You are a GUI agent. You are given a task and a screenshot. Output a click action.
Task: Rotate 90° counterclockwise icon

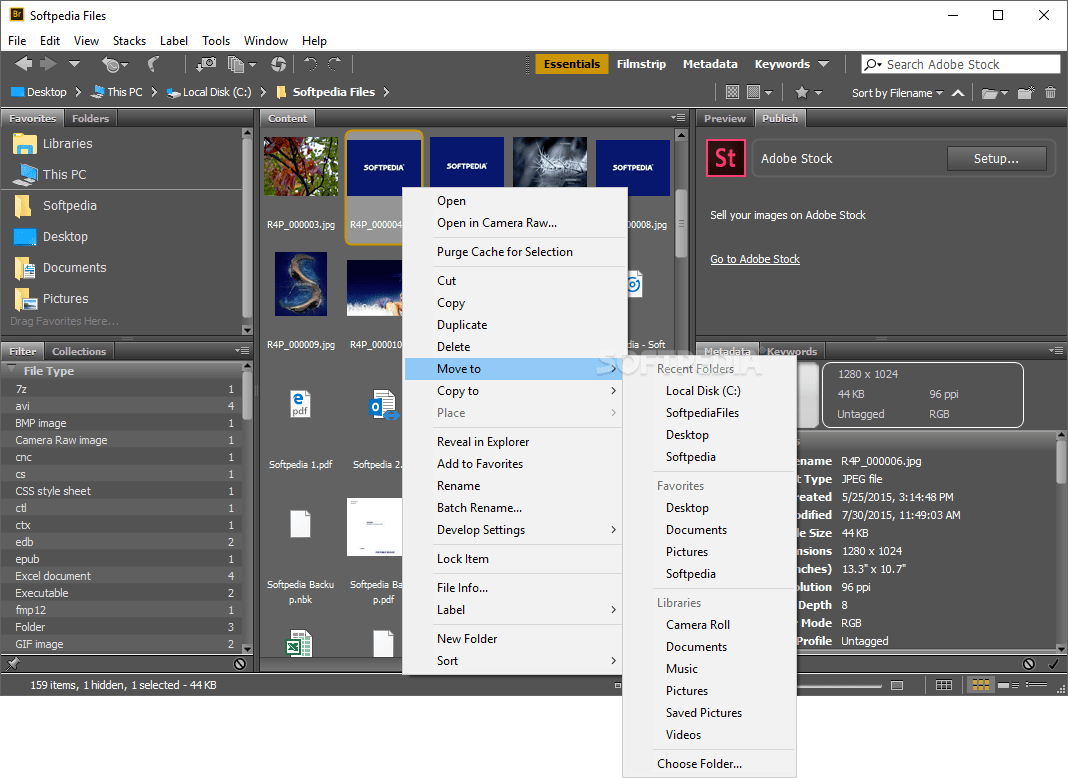pos(311,64)
